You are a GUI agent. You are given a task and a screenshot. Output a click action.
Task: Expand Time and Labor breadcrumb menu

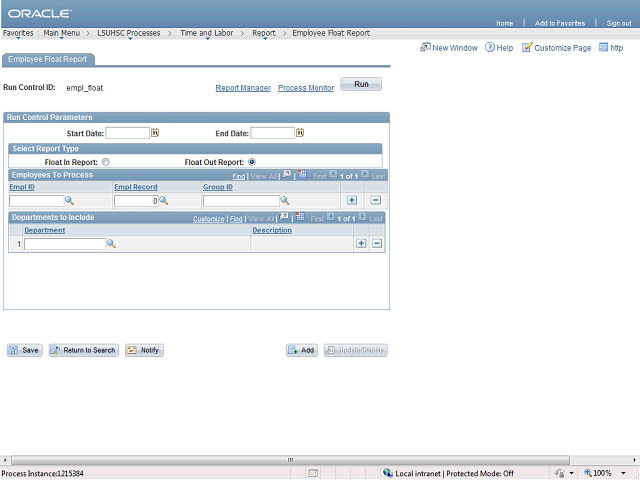click(207, 33)
